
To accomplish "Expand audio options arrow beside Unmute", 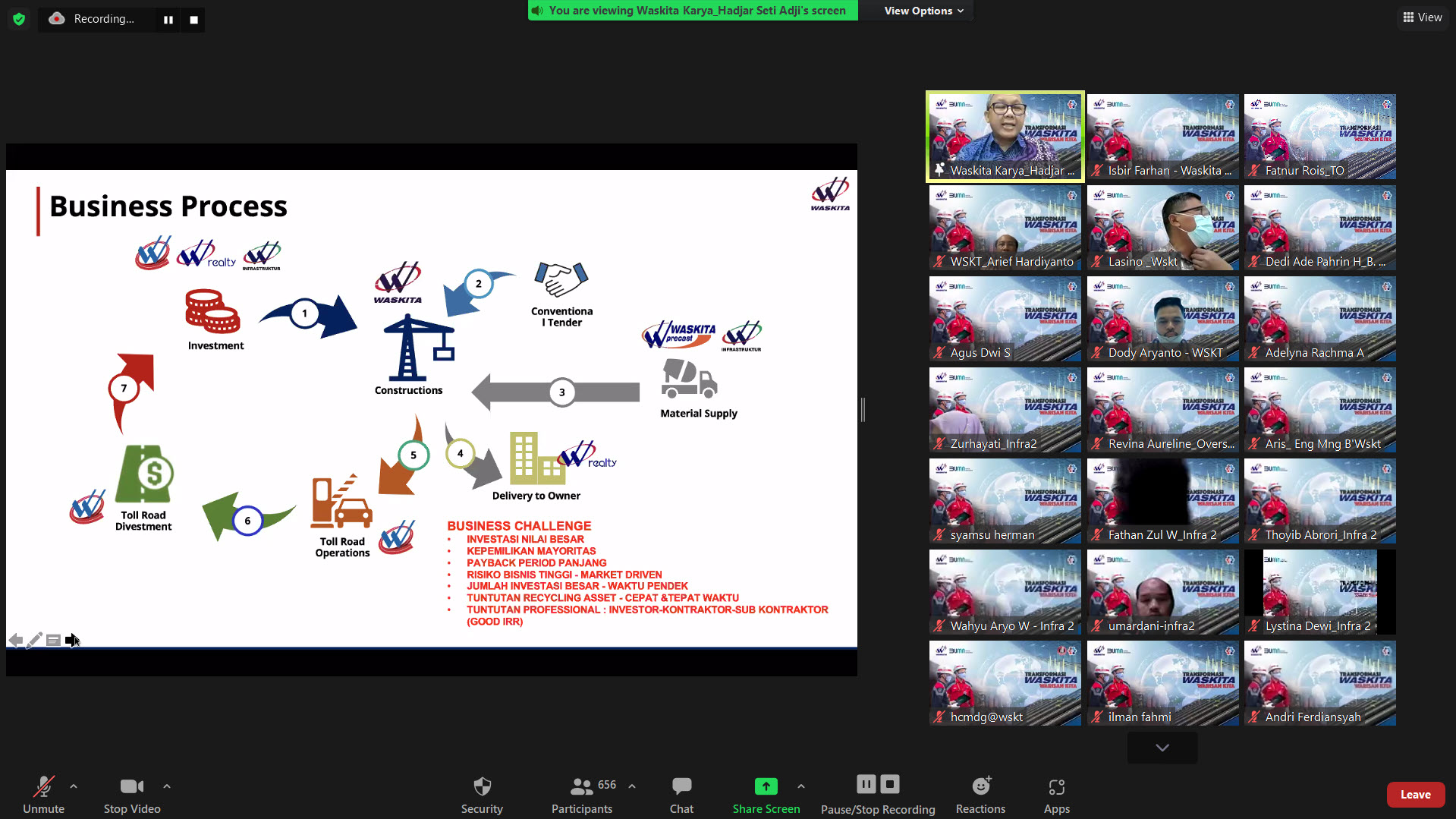I will click(x=74, y=786).
